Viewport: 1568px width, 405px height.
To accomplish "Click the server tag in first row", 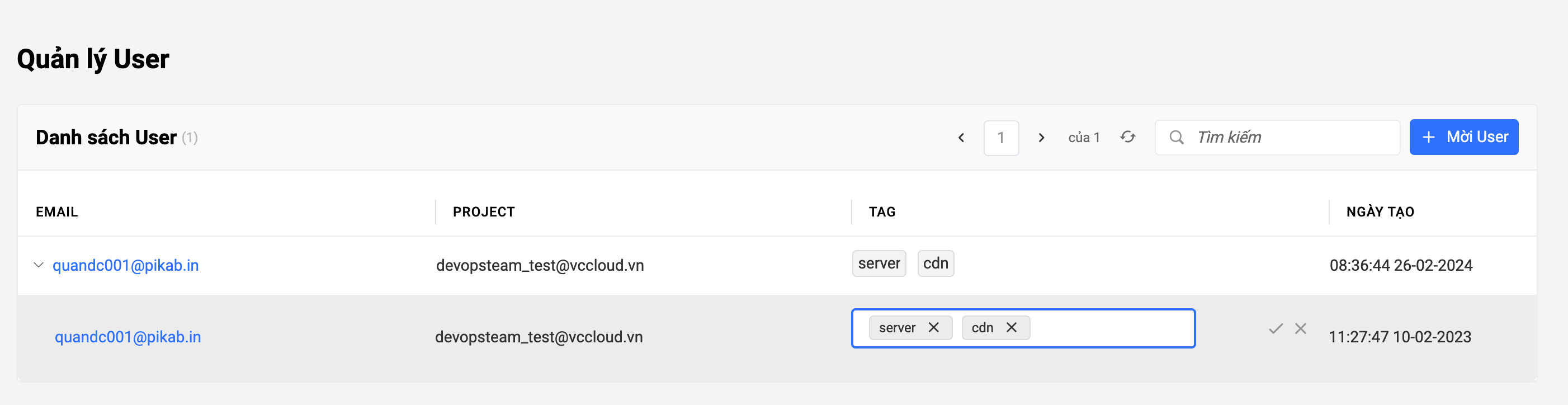I will [879, 263].
